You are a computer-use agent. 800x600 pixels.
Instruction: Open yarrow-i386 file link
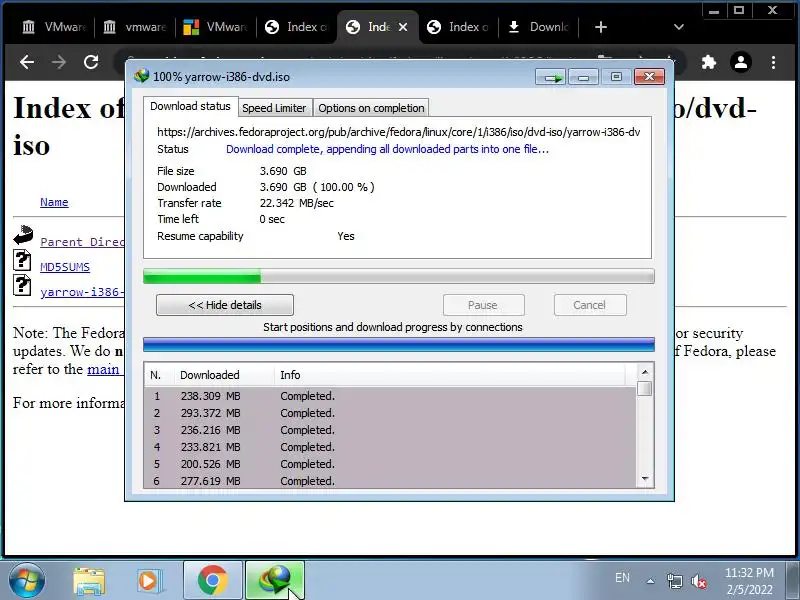click(82, 292)
